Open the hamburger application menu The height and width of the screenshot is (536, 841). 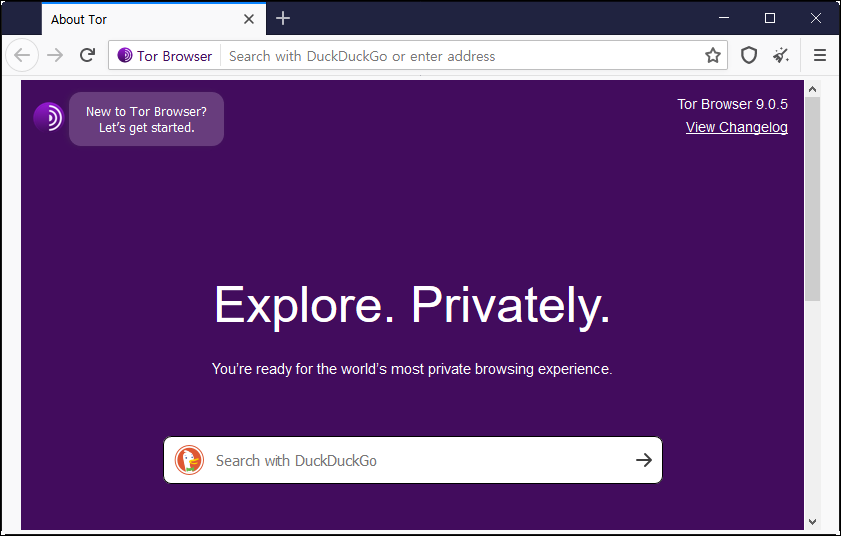tap(820, 55)
